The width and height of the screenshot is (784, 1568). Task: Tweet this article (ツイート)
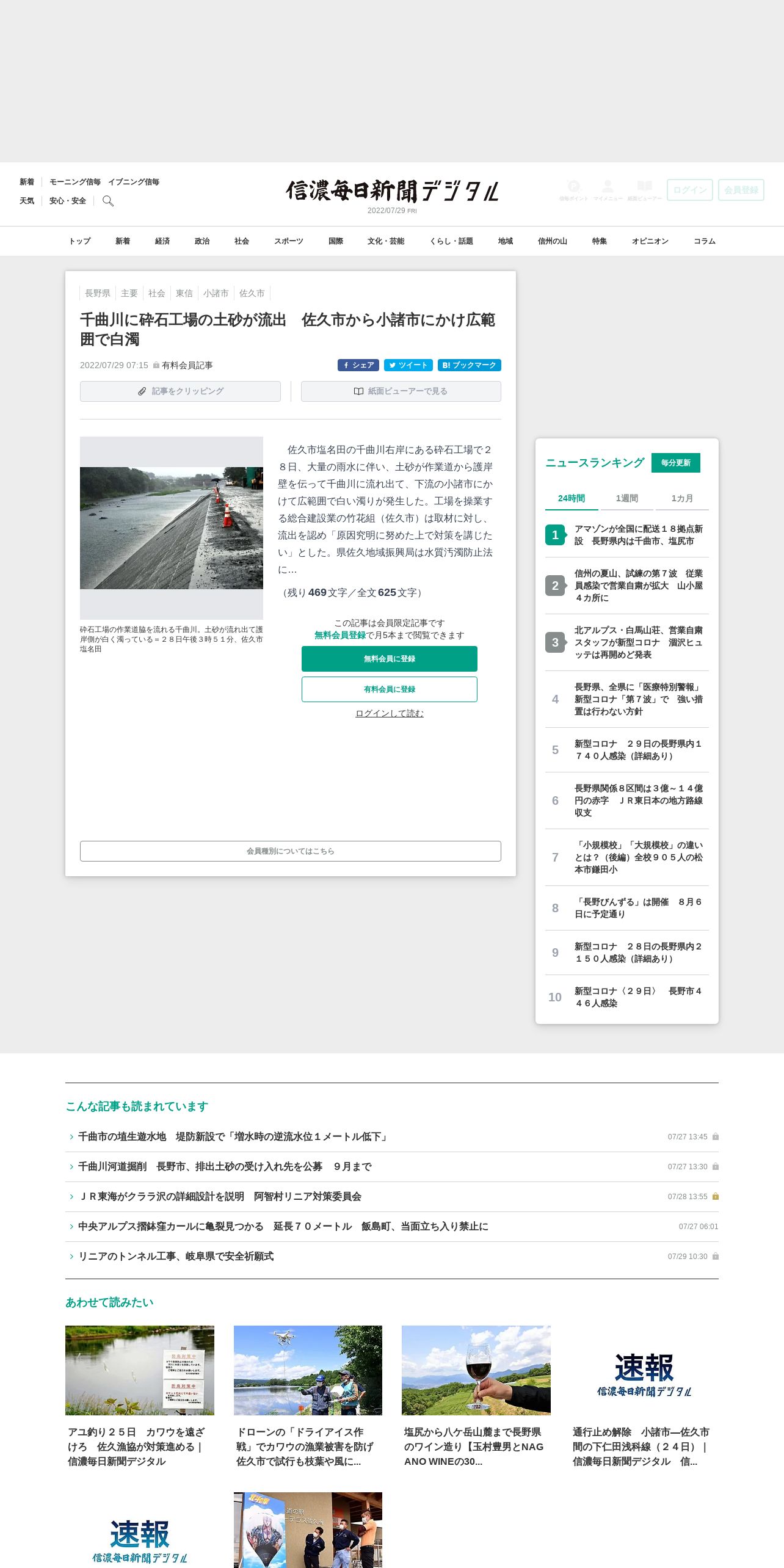tap(408, 365)
